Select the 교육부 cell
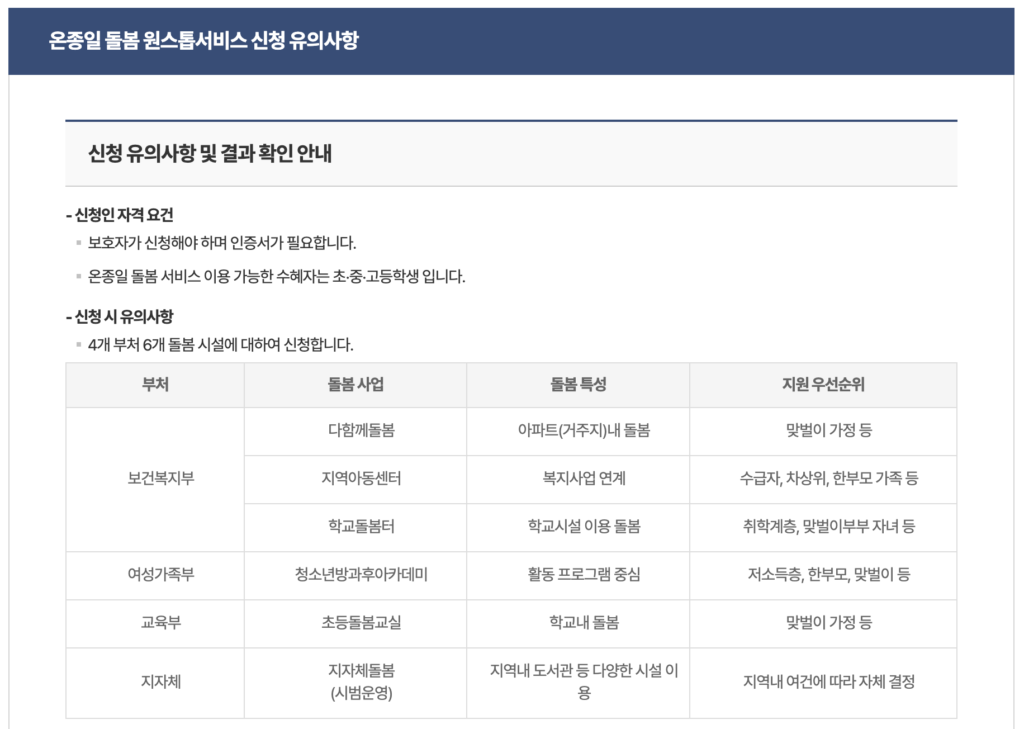1024x729 pixels. tap(155, 623)
